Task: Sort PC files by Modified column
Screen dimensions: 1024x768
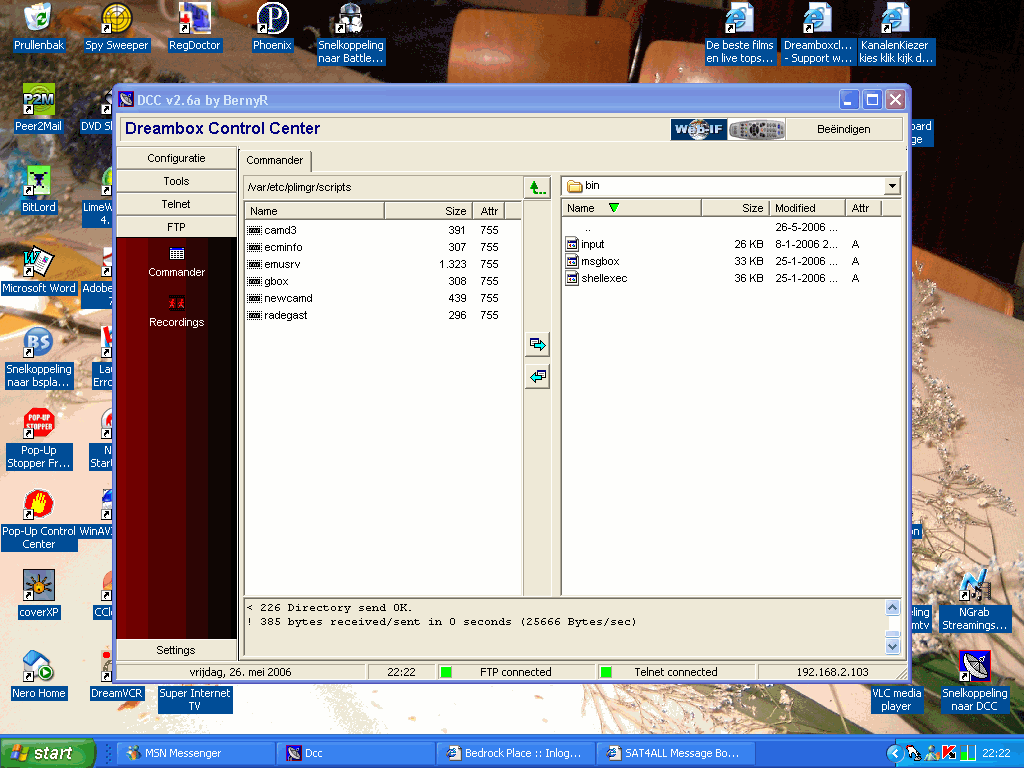Action: [807, 208]
